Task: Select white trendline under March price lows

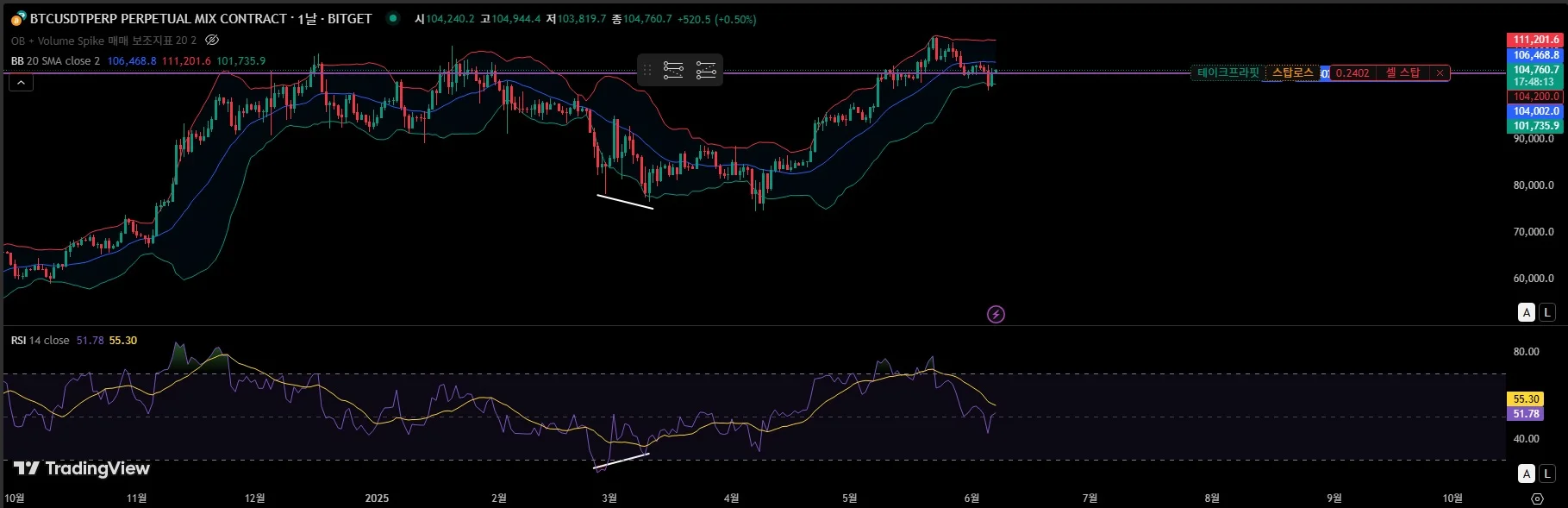Action: tap(625, 202)
